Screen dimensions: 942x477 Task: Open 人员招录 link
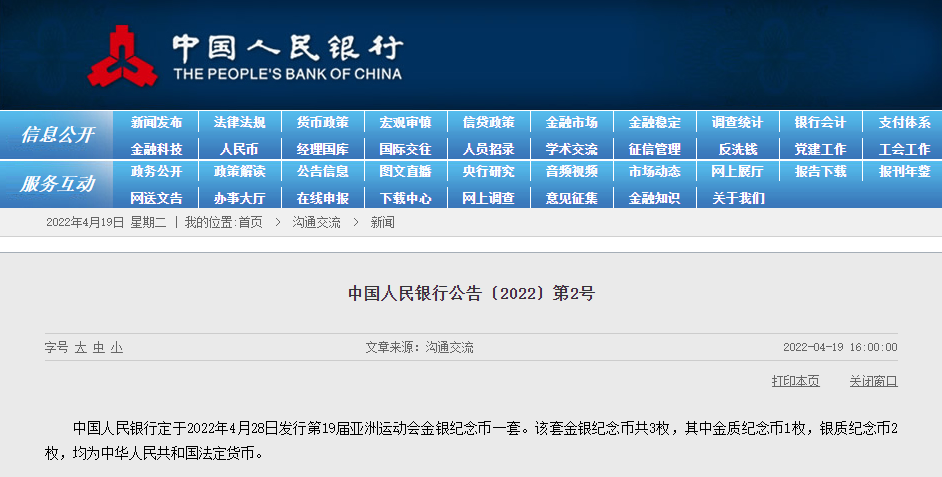(488, 149)
